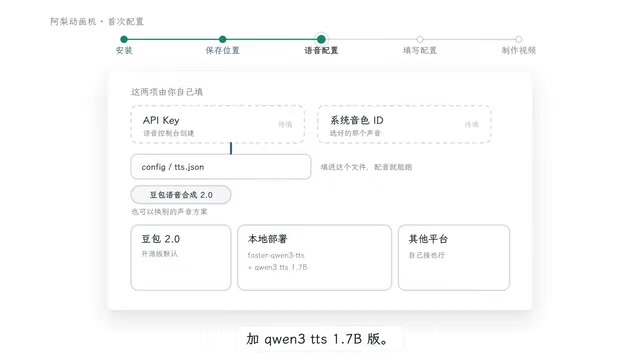This screenshot has width=640, height=360.
Task: Click the 语音控制台创建 hint text
Action: (x=169, y=133)
